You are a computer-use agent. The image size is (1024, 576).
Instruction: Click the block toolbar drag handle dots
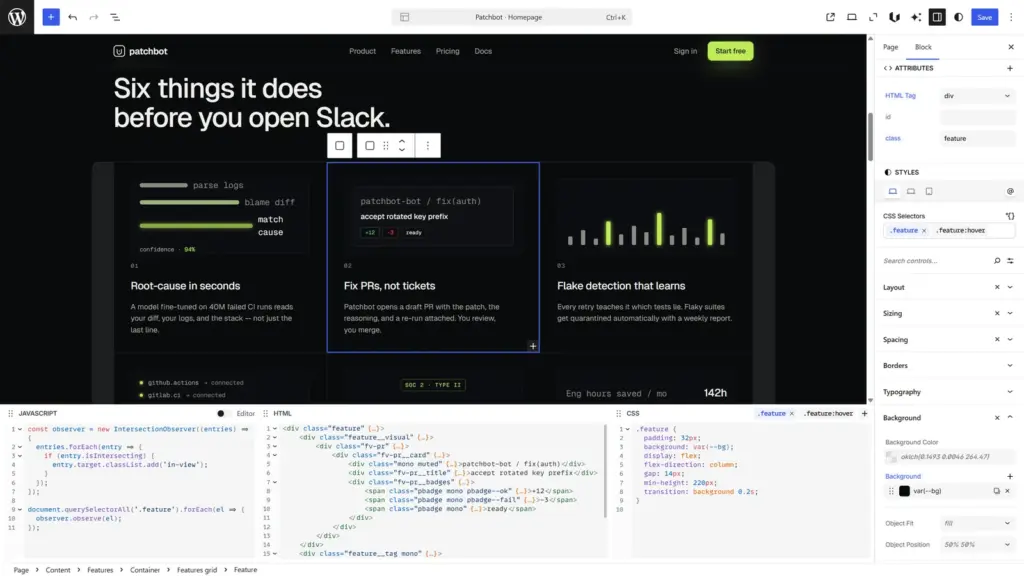click(386, 146)
